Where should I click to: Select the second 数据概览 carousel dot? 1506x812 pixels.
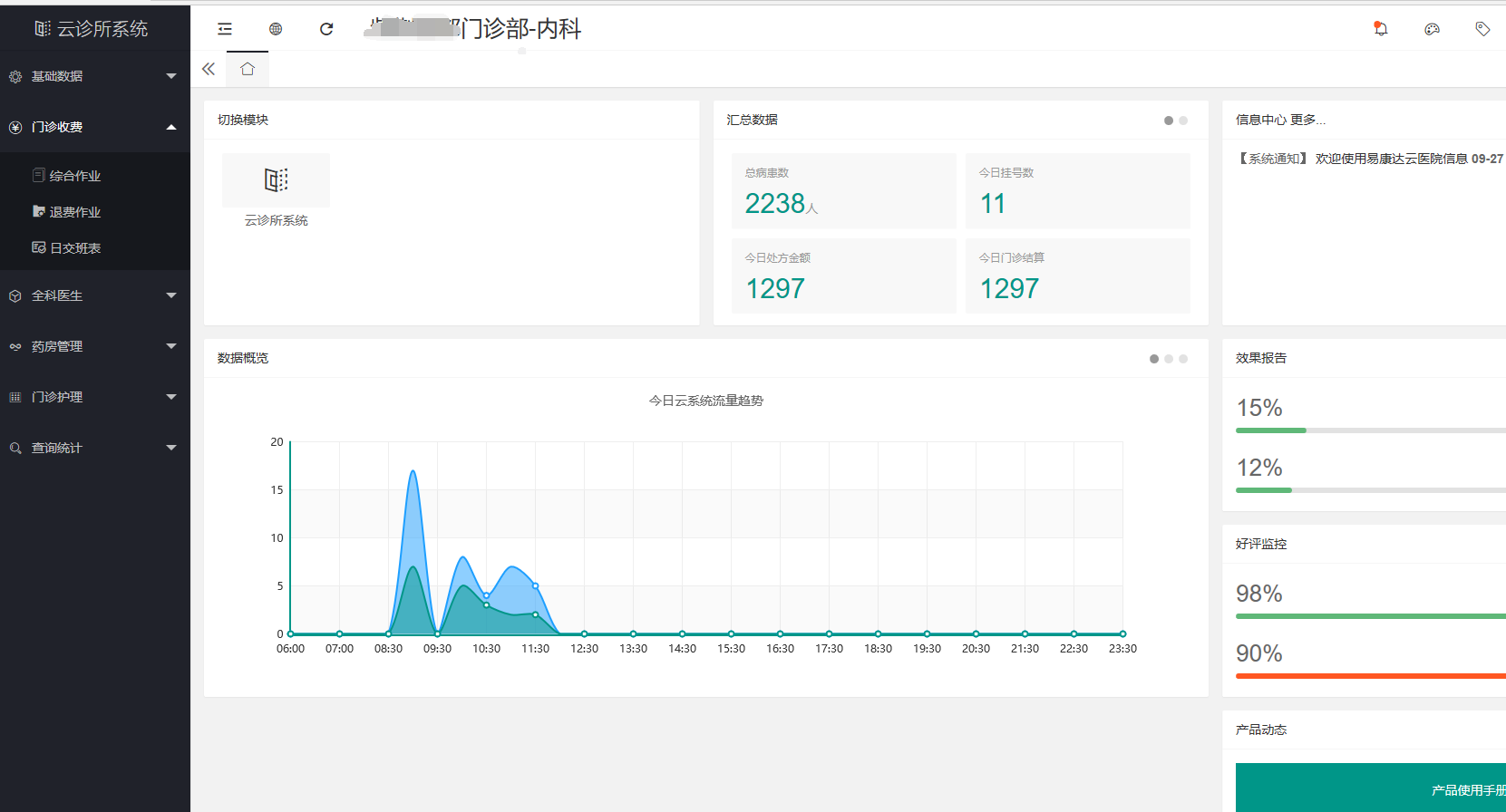coord(1169,359)
